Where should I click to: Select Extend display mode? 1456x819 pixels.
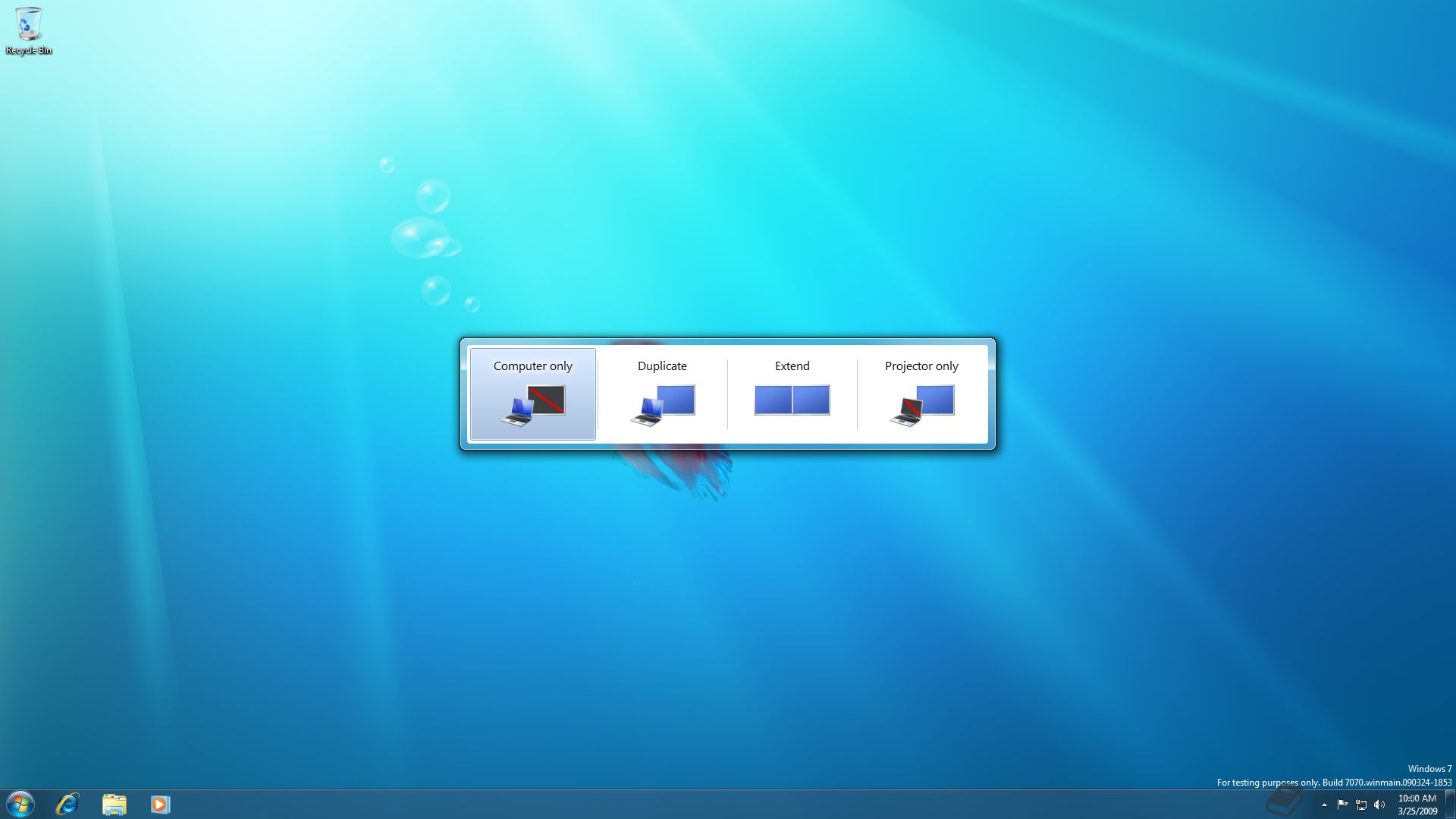[x=792, y=394]
